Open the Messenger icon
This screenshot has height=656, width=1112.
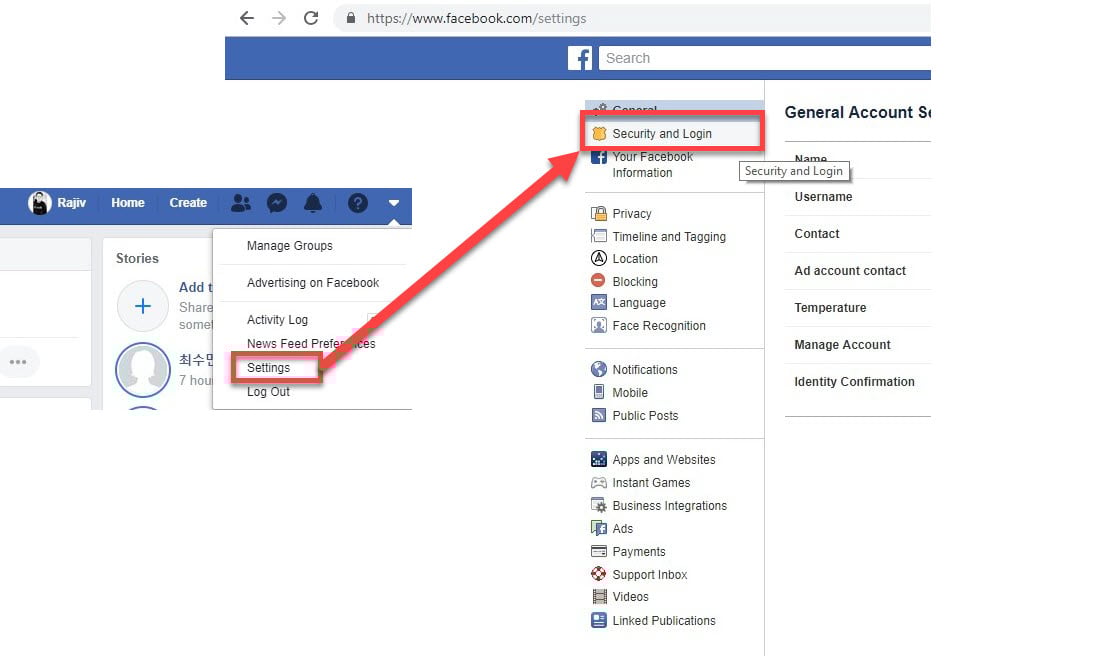(x=277, y=203)
